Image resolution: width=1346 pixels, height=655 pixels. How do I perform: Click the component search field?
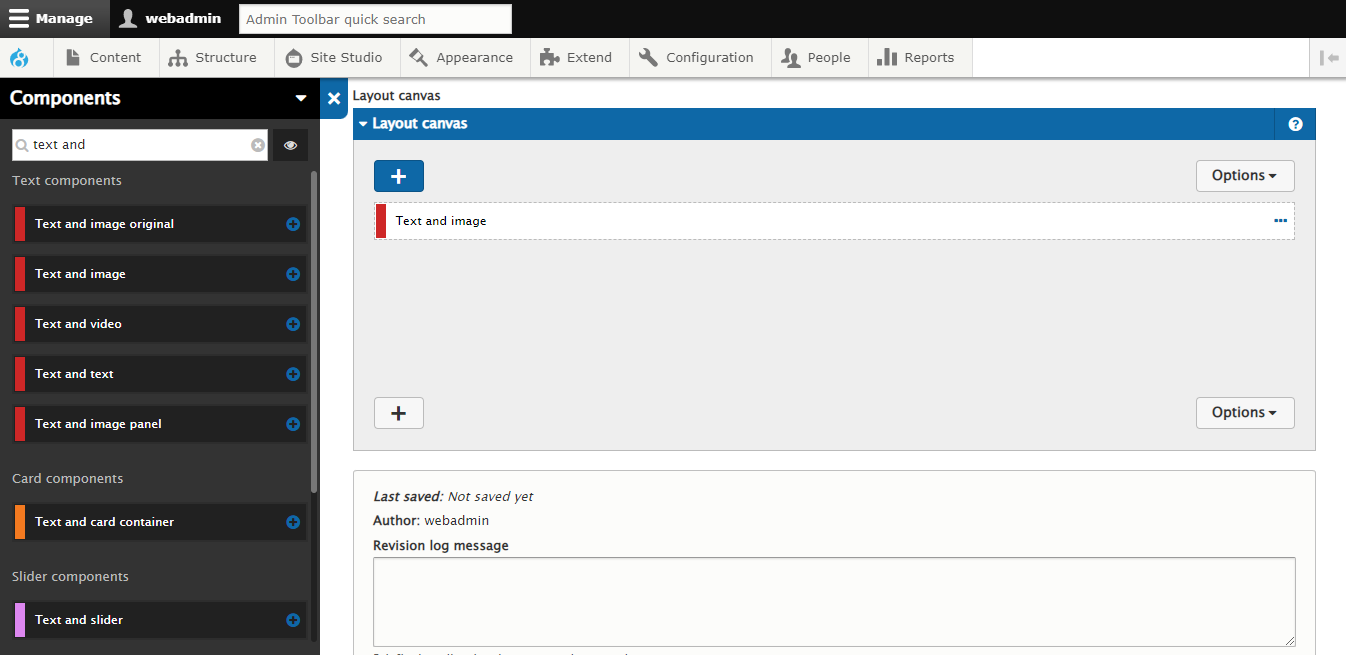click(140, 145)
